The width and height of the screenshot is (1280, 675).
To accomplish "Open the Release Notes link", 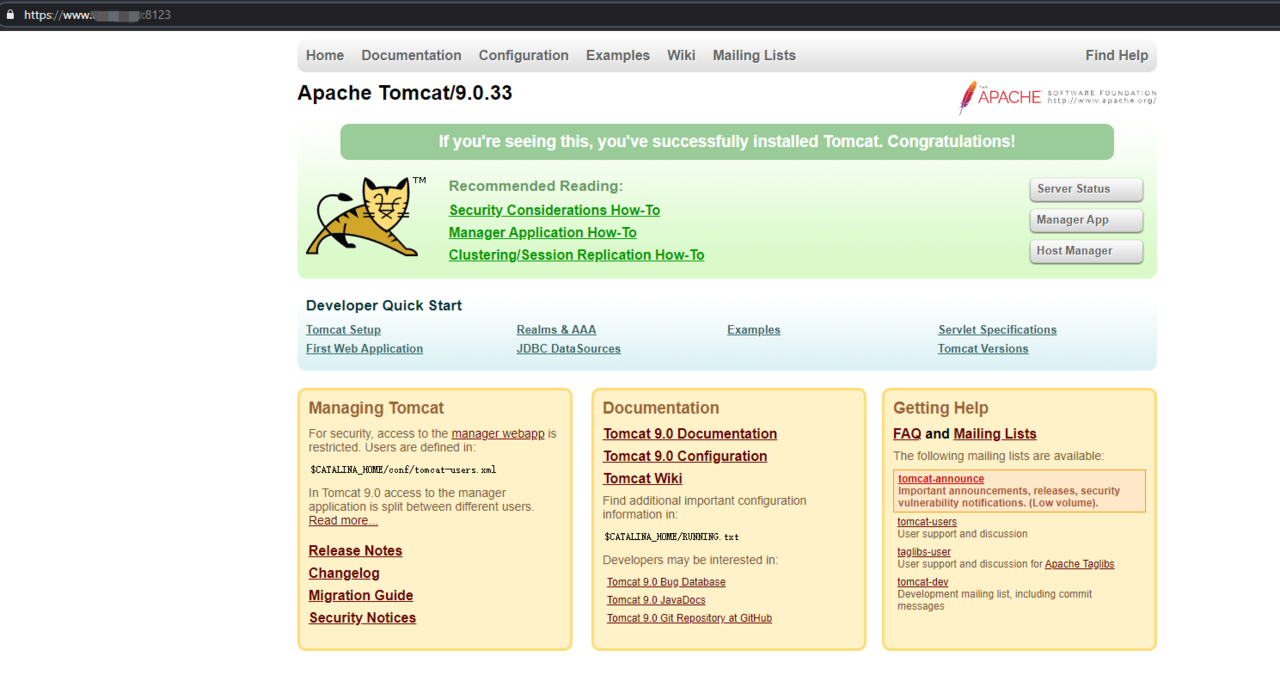I will pos(355,551).
